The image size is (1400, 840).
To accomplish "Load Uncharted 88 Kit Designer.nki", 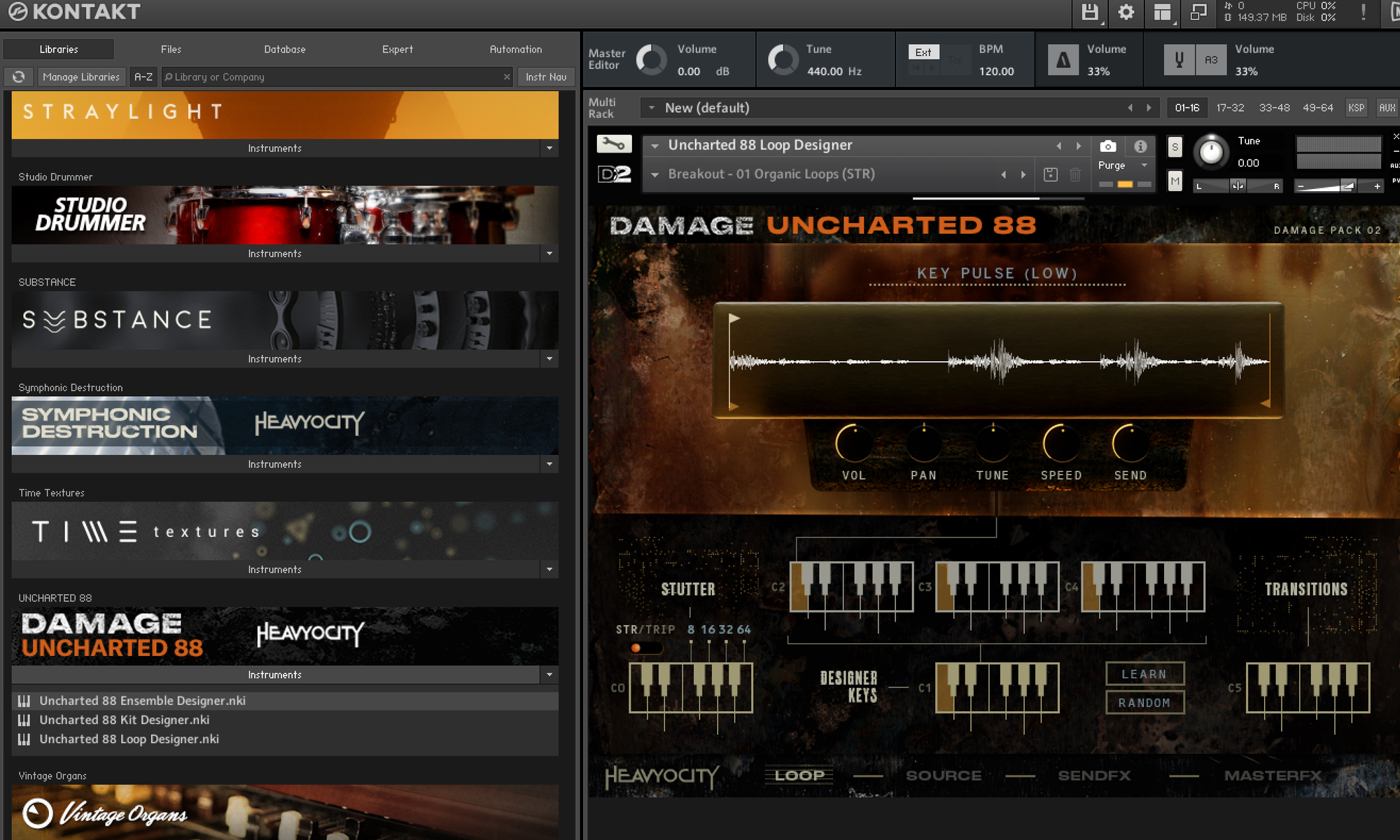I will click(124, 720).
